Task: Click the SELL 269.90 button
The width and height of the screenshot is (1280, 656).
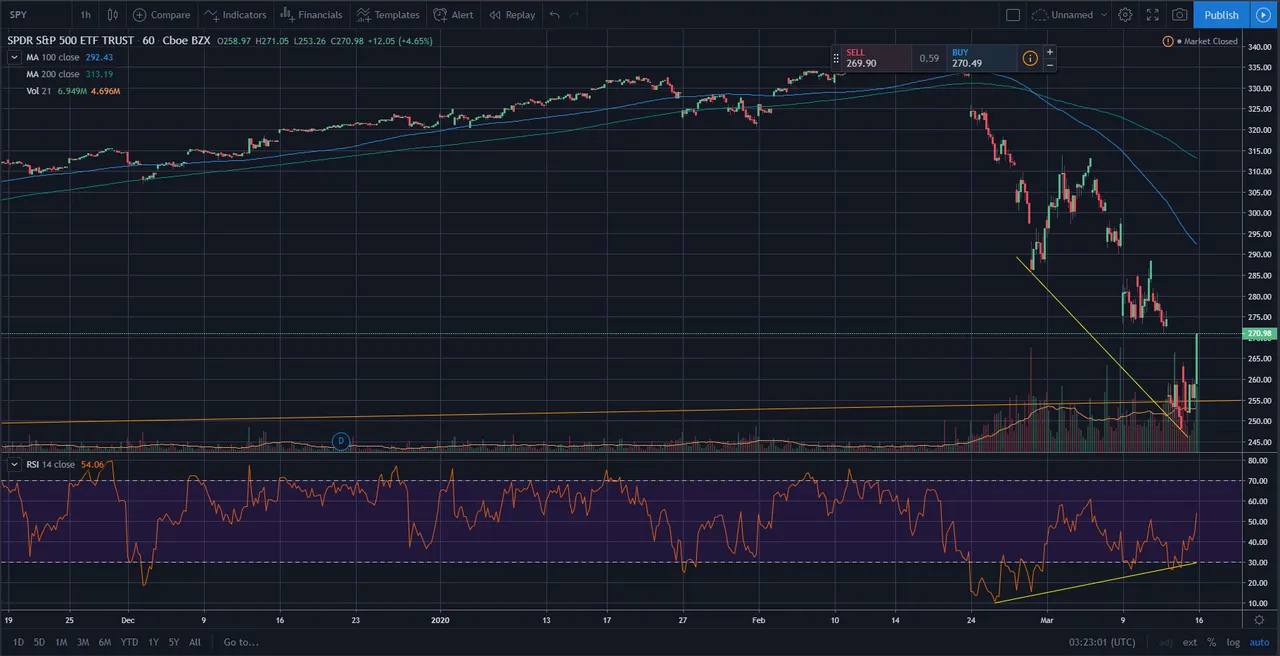Action: click(x=876, y=58)
